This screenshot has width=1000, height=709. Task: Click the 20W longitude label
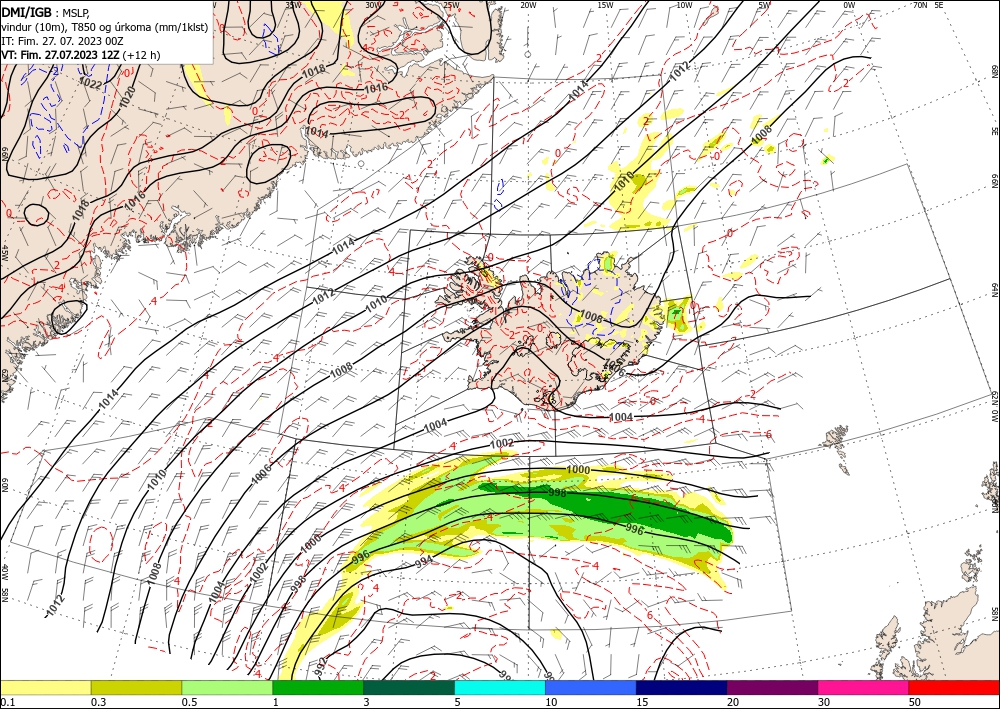pyautogui.click(x=528, y=4)
